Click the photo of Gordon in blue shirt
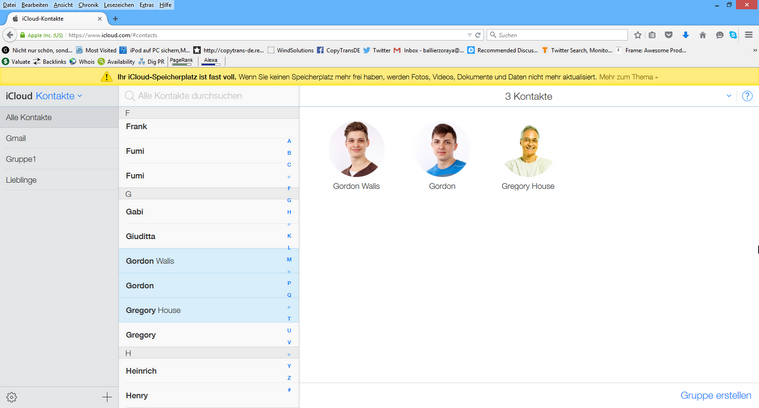Screen dimensions: 759x408 (442, 149)
